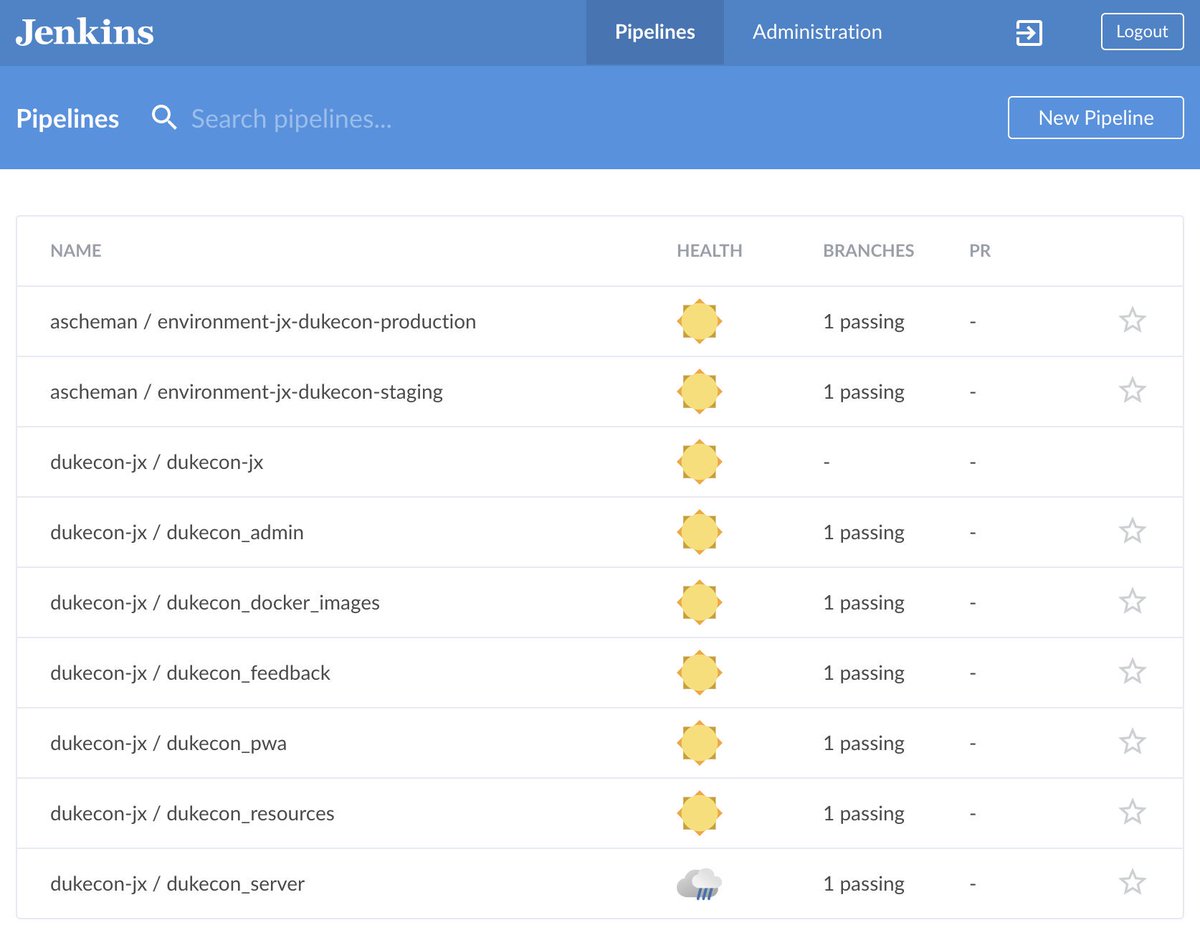
Task: Click rainy cloud health icon for dukecon_server
Action: tap(699, 884)
